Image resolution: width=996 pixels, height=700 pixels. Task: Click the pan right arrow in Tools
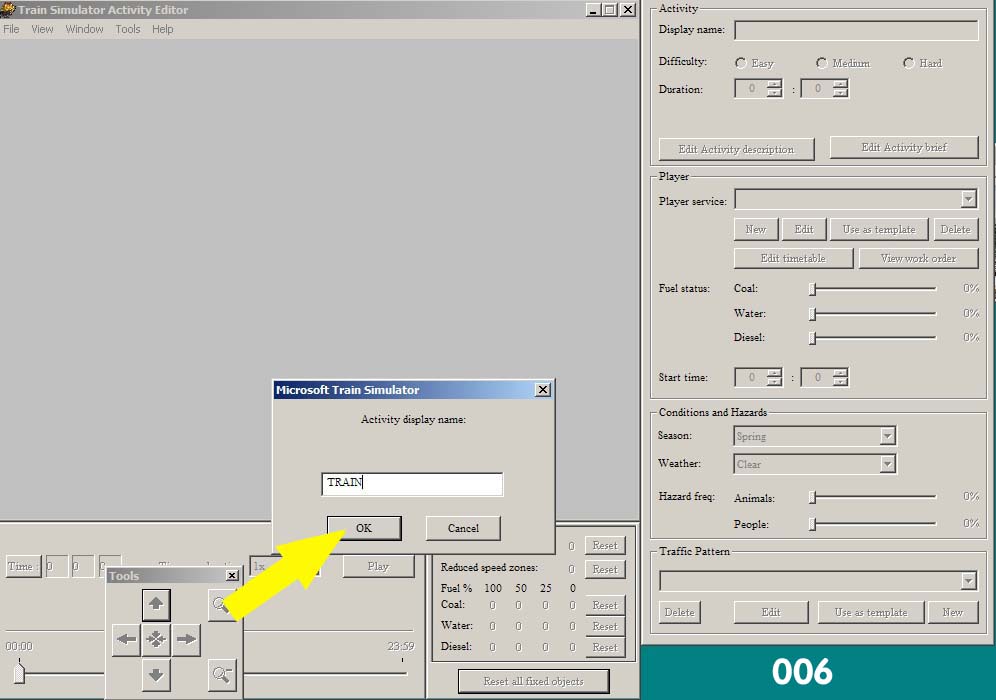[x=186, y=639]
